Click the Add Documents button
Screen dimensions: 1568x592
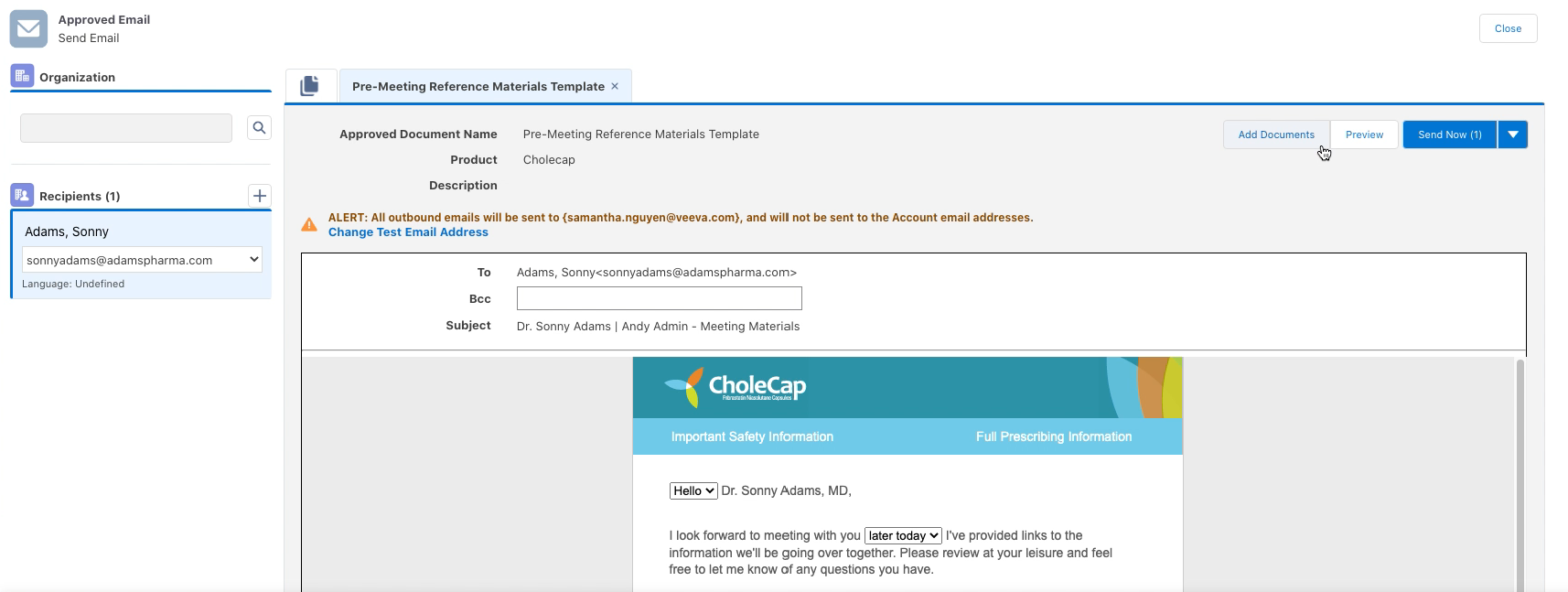(x=1275, y=135)
